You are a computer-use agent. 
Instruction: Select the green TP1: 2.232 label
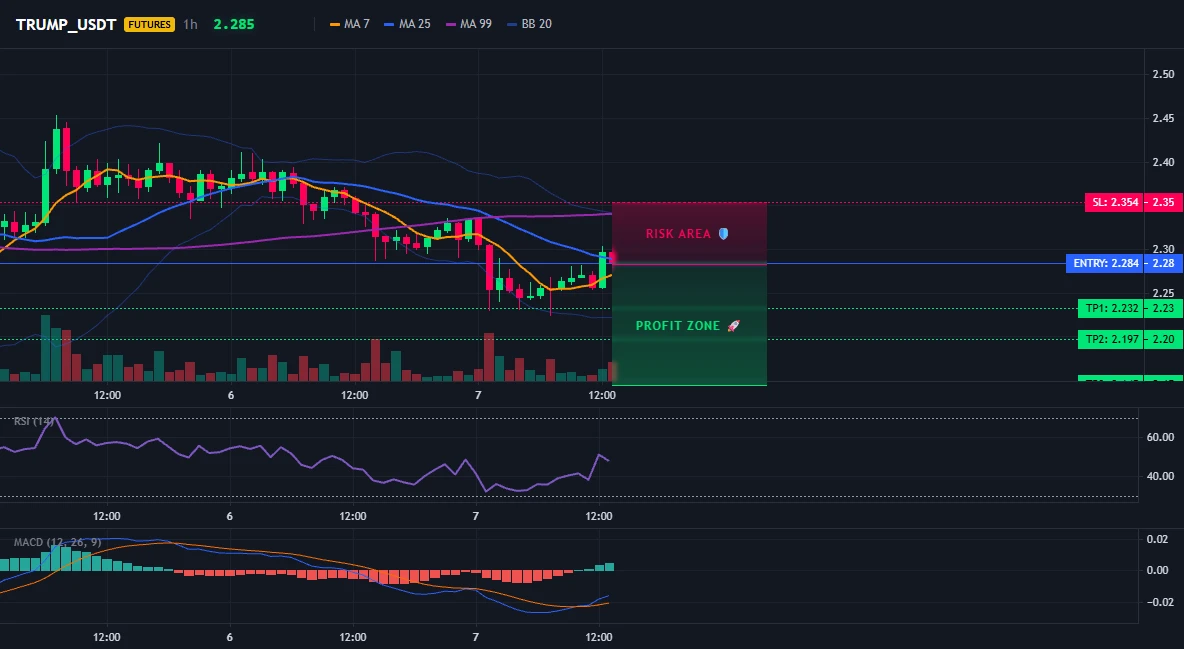click(x=1111, y=308)
